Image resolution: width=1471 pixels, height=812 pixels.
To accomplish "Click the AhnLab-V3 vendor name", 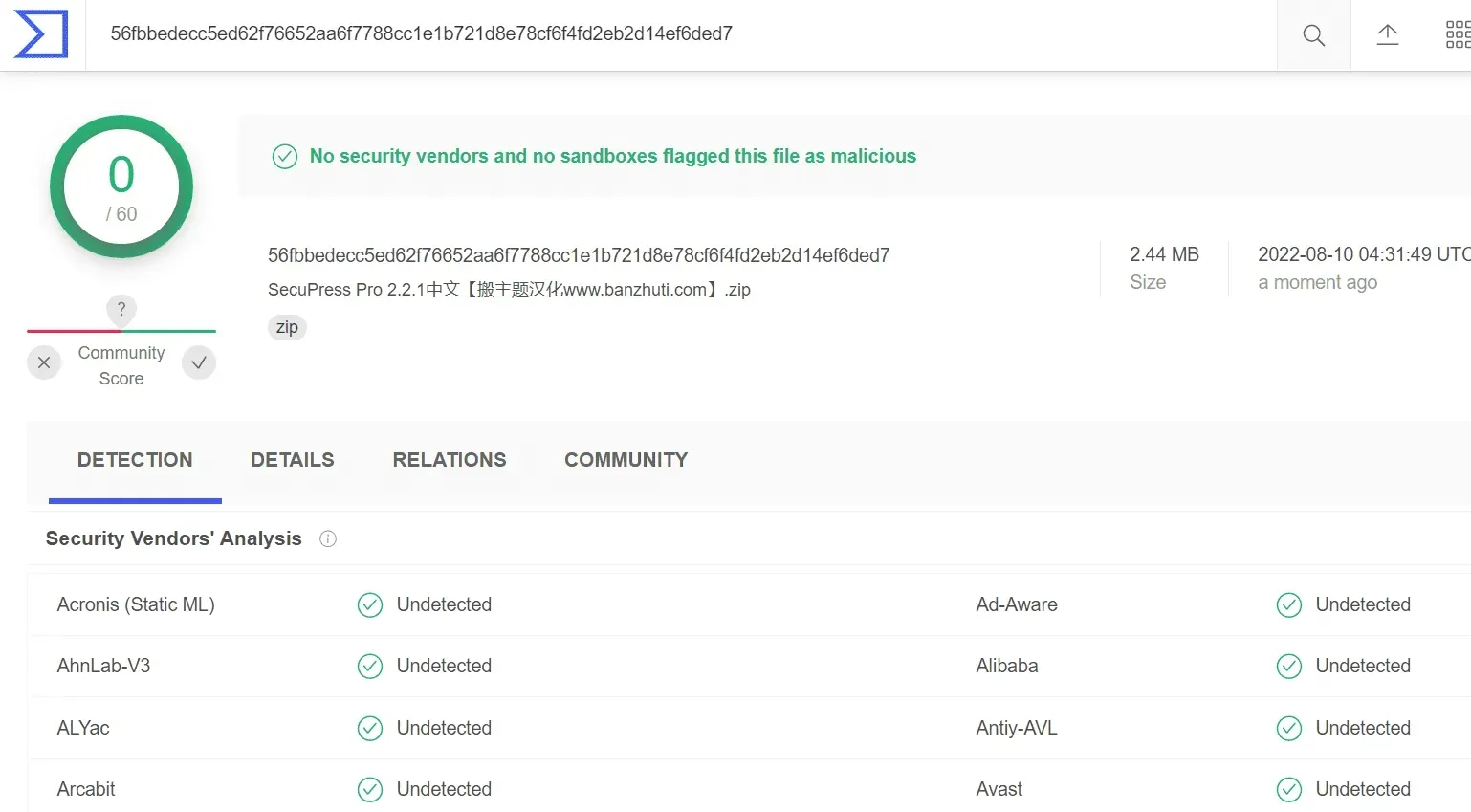I will click(x=103, y=666).
